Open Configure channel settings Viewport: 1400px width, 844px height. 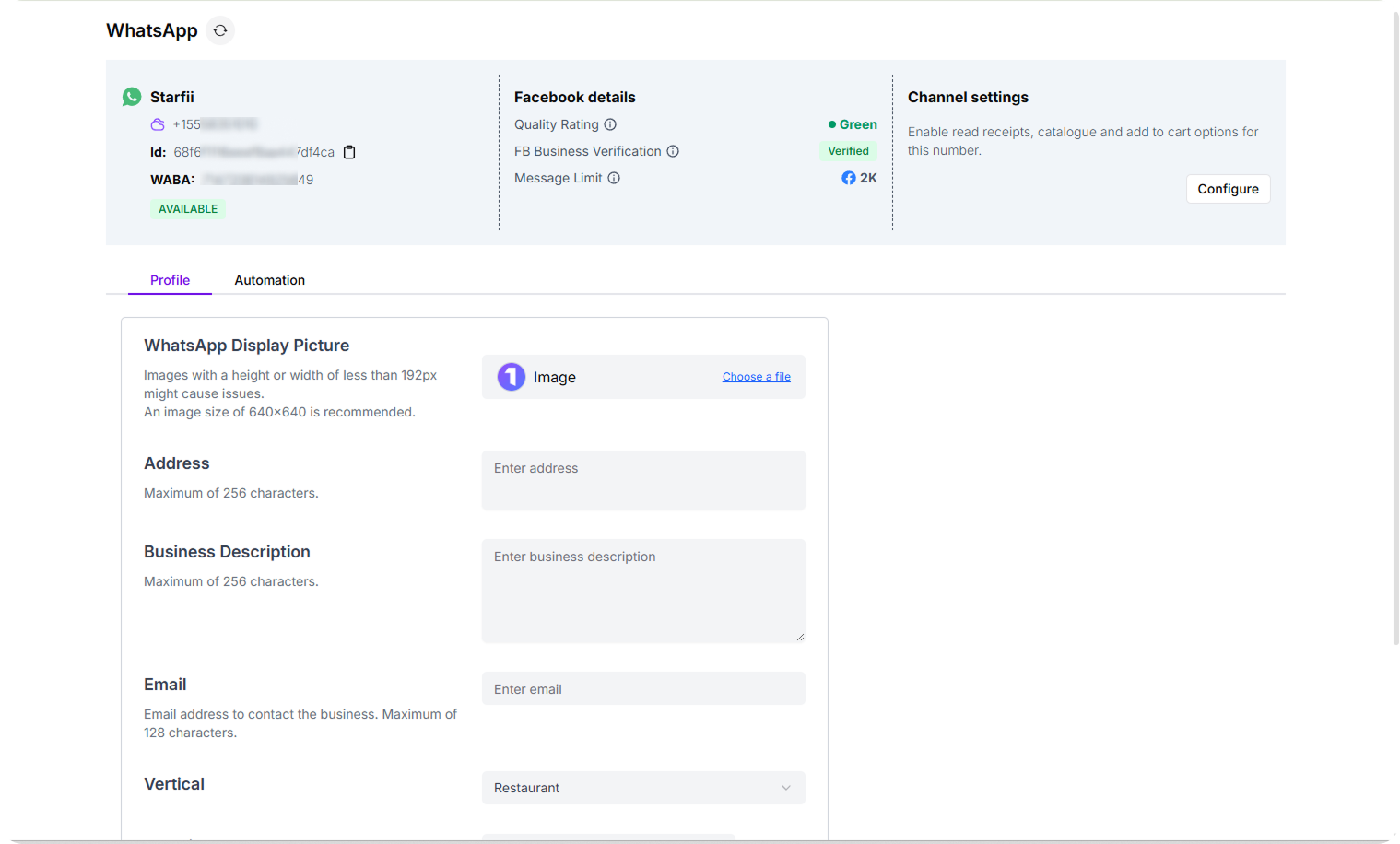tap(1228, 189)
